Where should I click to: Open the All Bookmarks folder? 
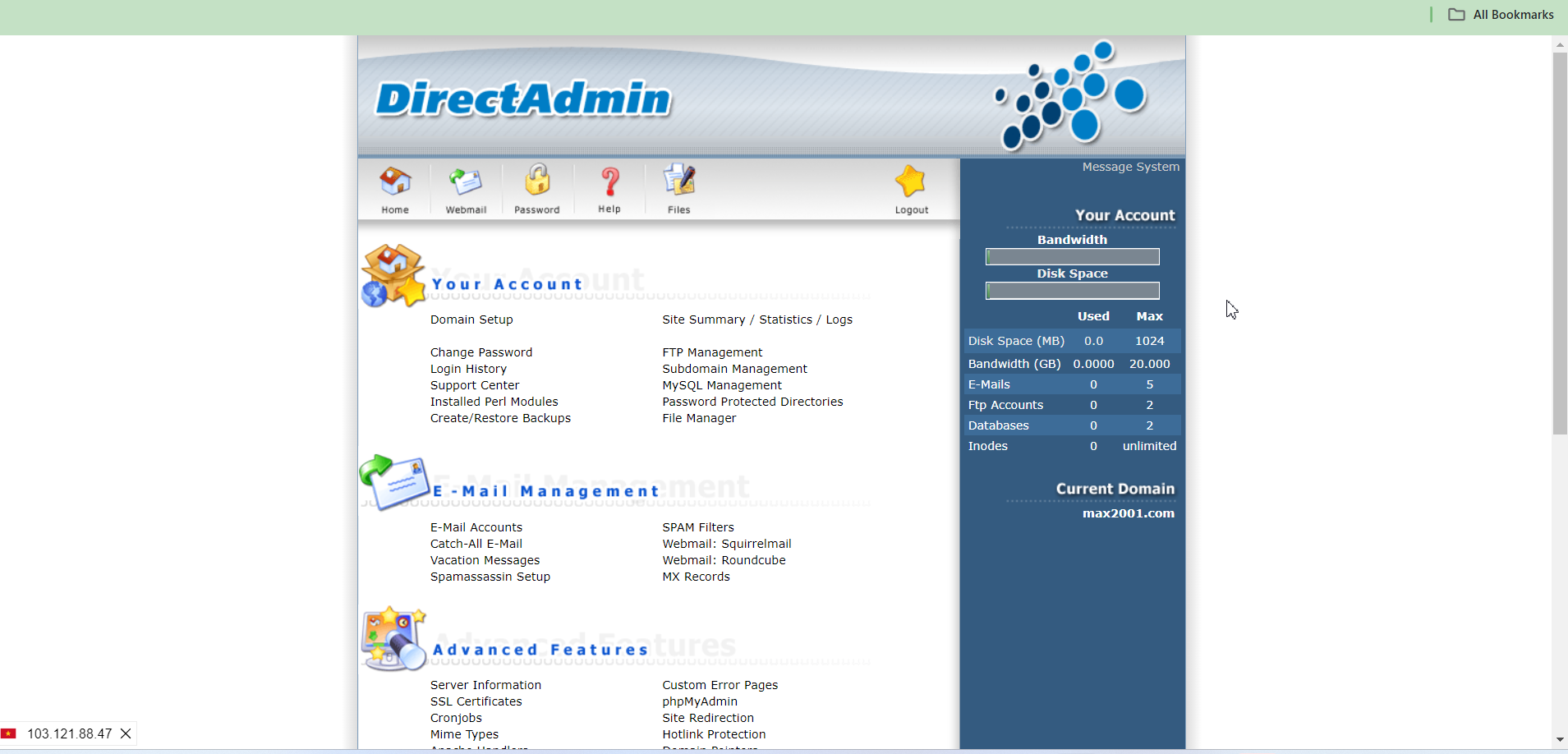point(1501,15)
